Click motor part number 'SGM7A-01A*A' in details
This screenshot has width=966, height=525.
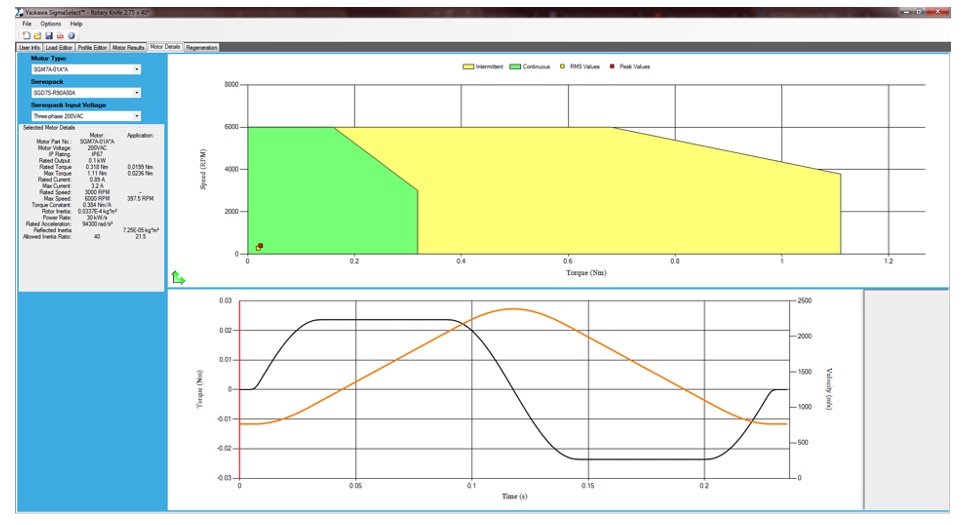tap(97, 142)
